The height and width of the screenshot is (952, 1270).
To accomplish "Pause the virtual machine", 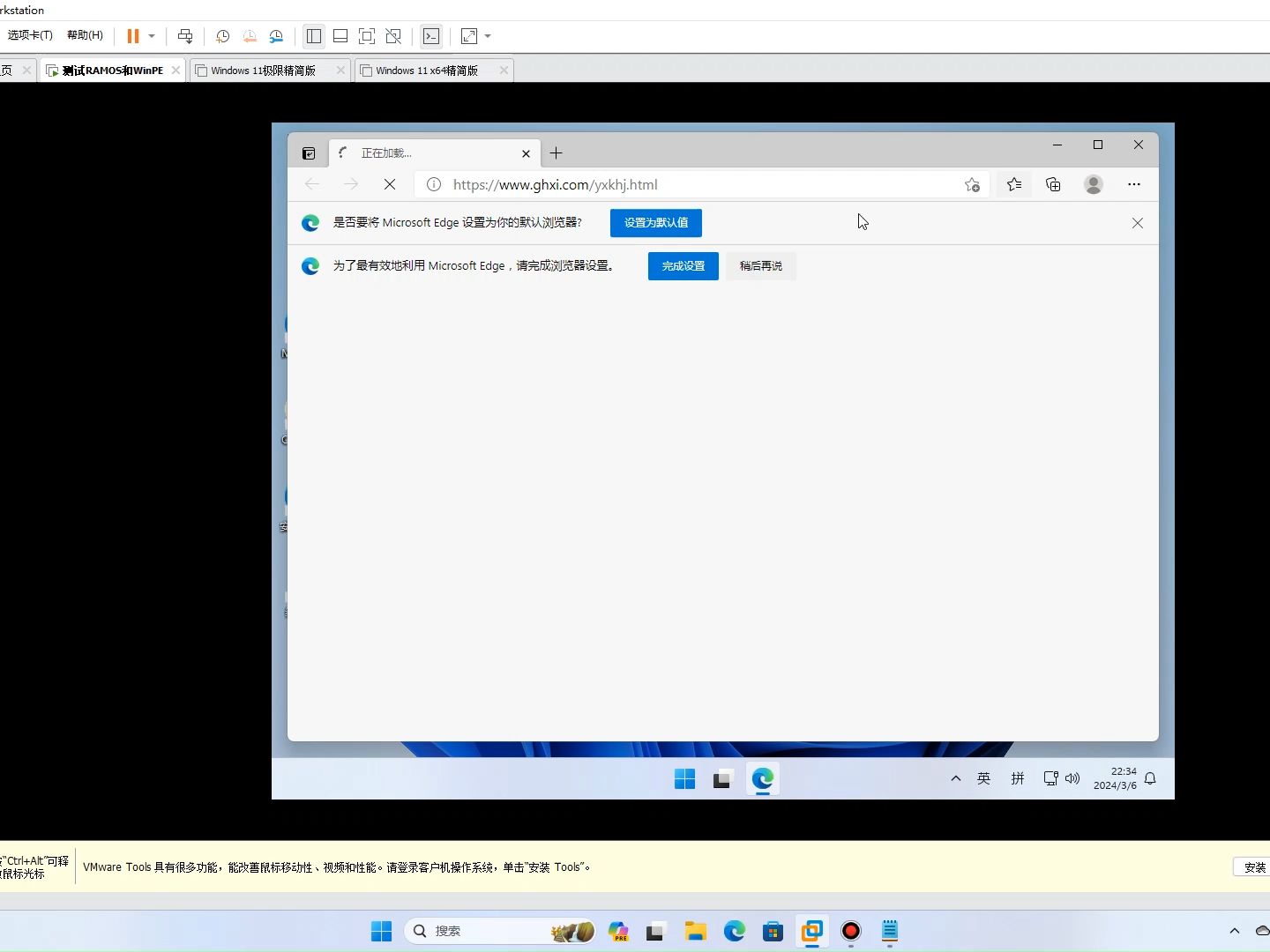I will coord(133,36).
